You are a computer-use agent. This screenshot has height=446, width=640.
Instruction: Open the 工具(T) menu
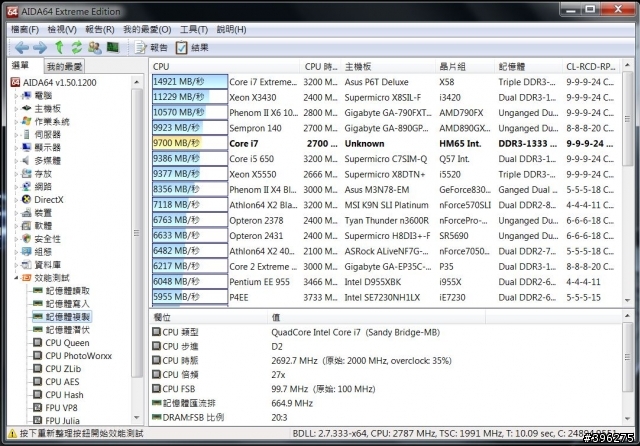pyautogui.click(x=194, y=30)
